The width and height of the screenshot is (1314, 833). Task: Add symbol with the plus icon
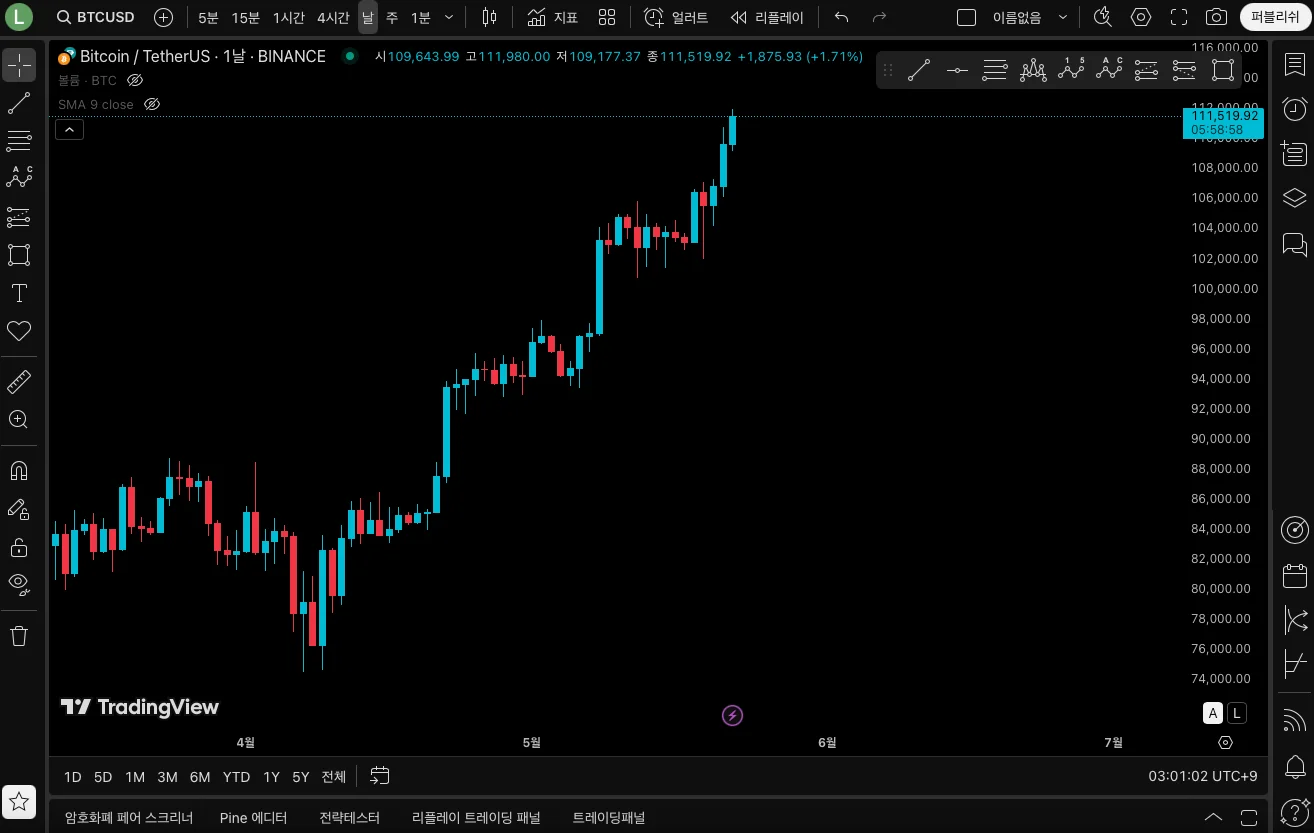point(164,17)
